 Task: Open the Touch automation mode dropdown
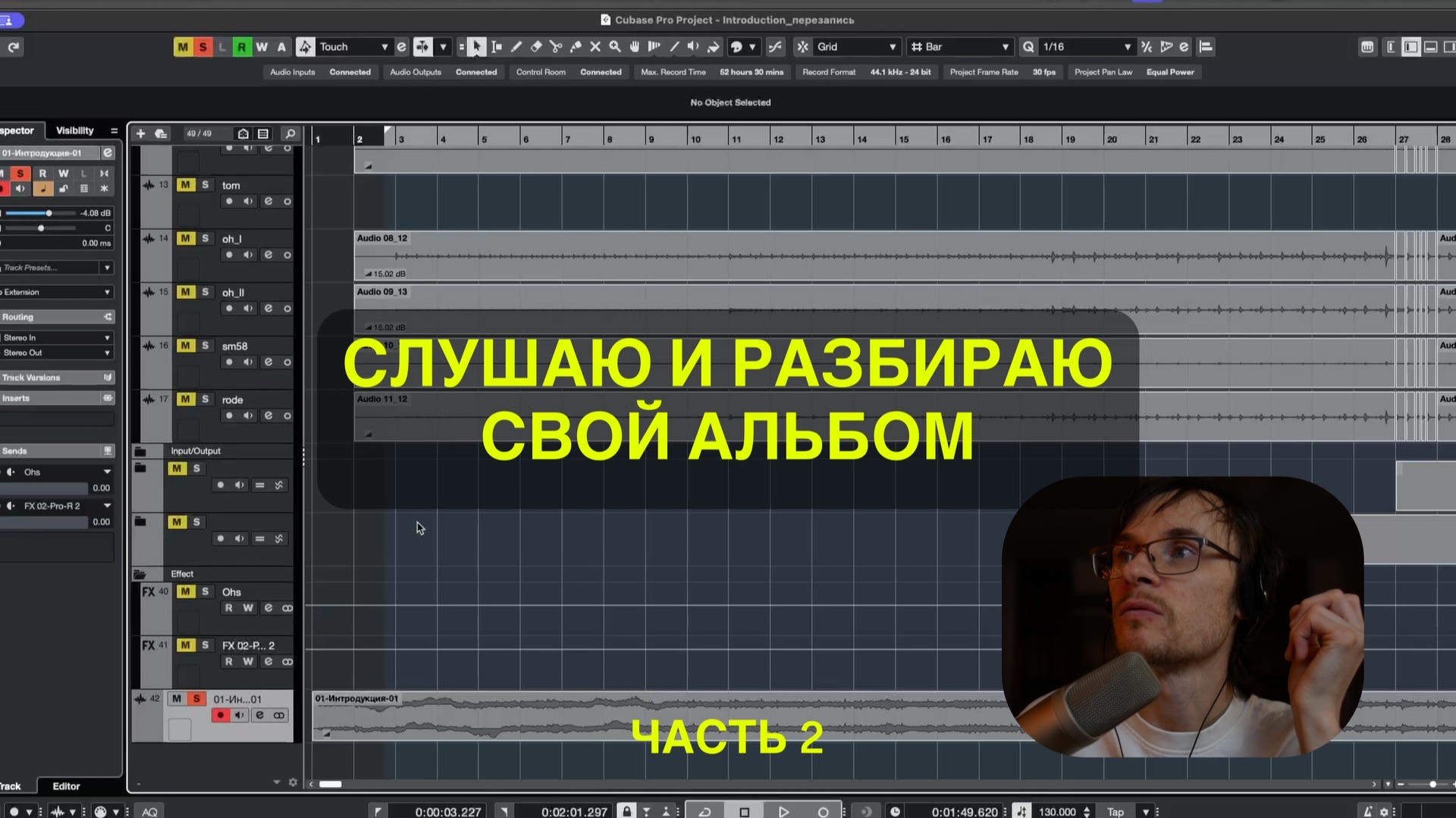(353, 47)
